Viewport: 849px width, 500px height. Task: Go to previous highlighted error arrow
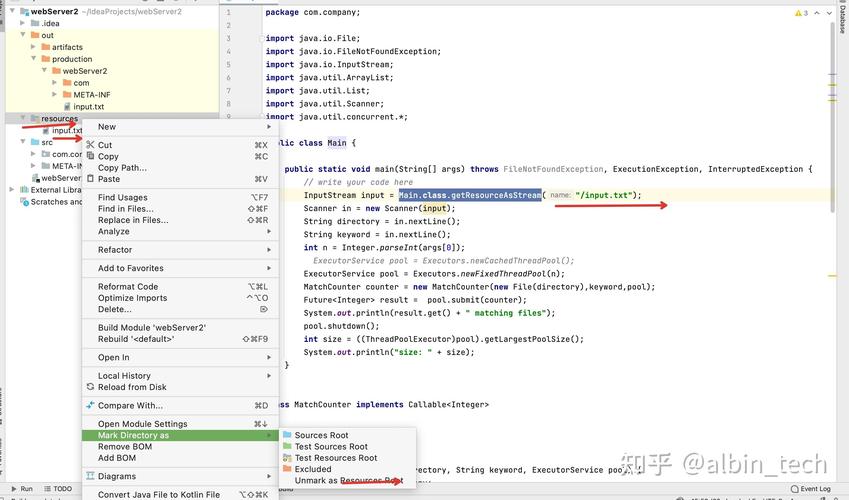click(x=817, y=12)
